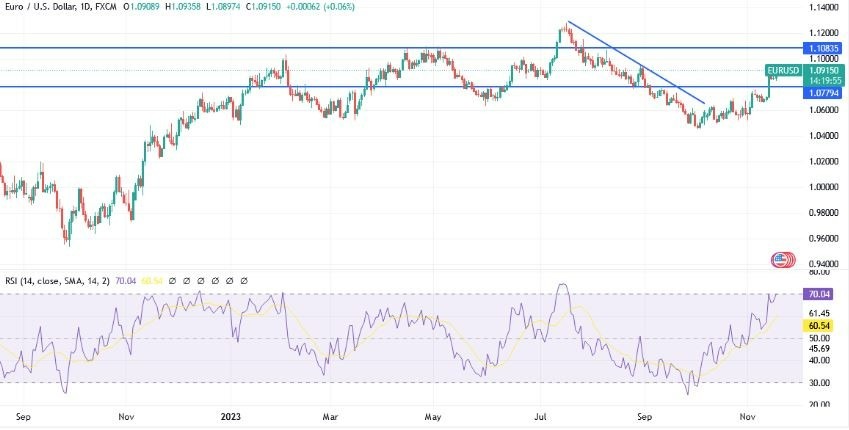Click the 2023 label on time axis
849x430 pixels.
231,417
